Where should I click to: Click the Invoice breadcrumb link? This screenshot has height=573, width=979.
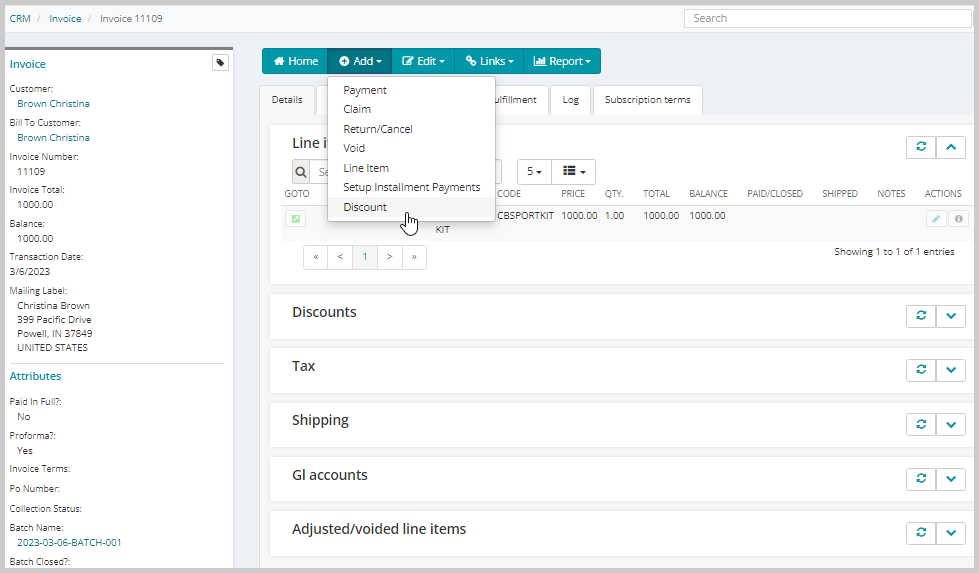click(66, 19)
